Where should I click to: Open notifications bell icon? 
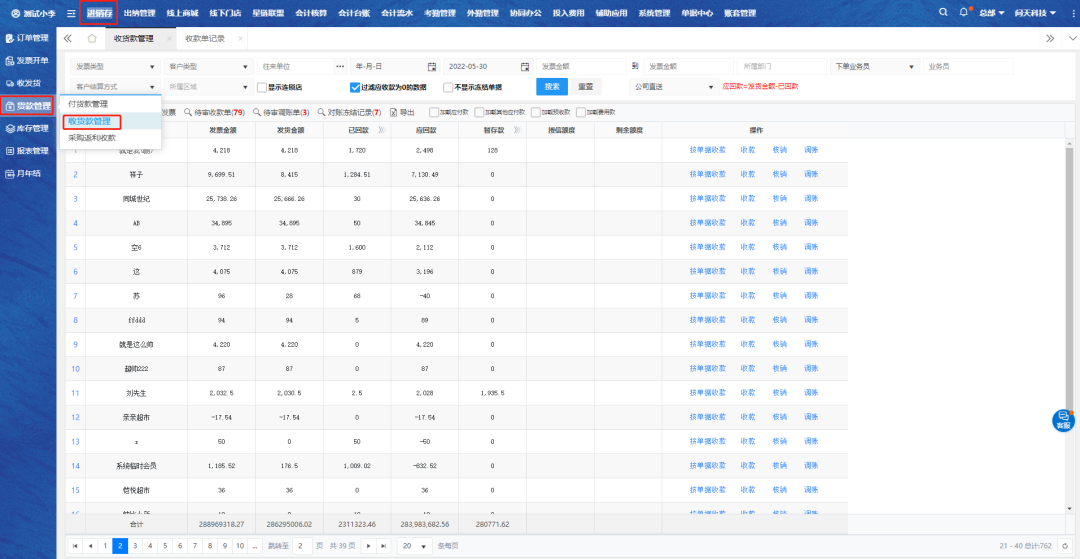(963, 13)
